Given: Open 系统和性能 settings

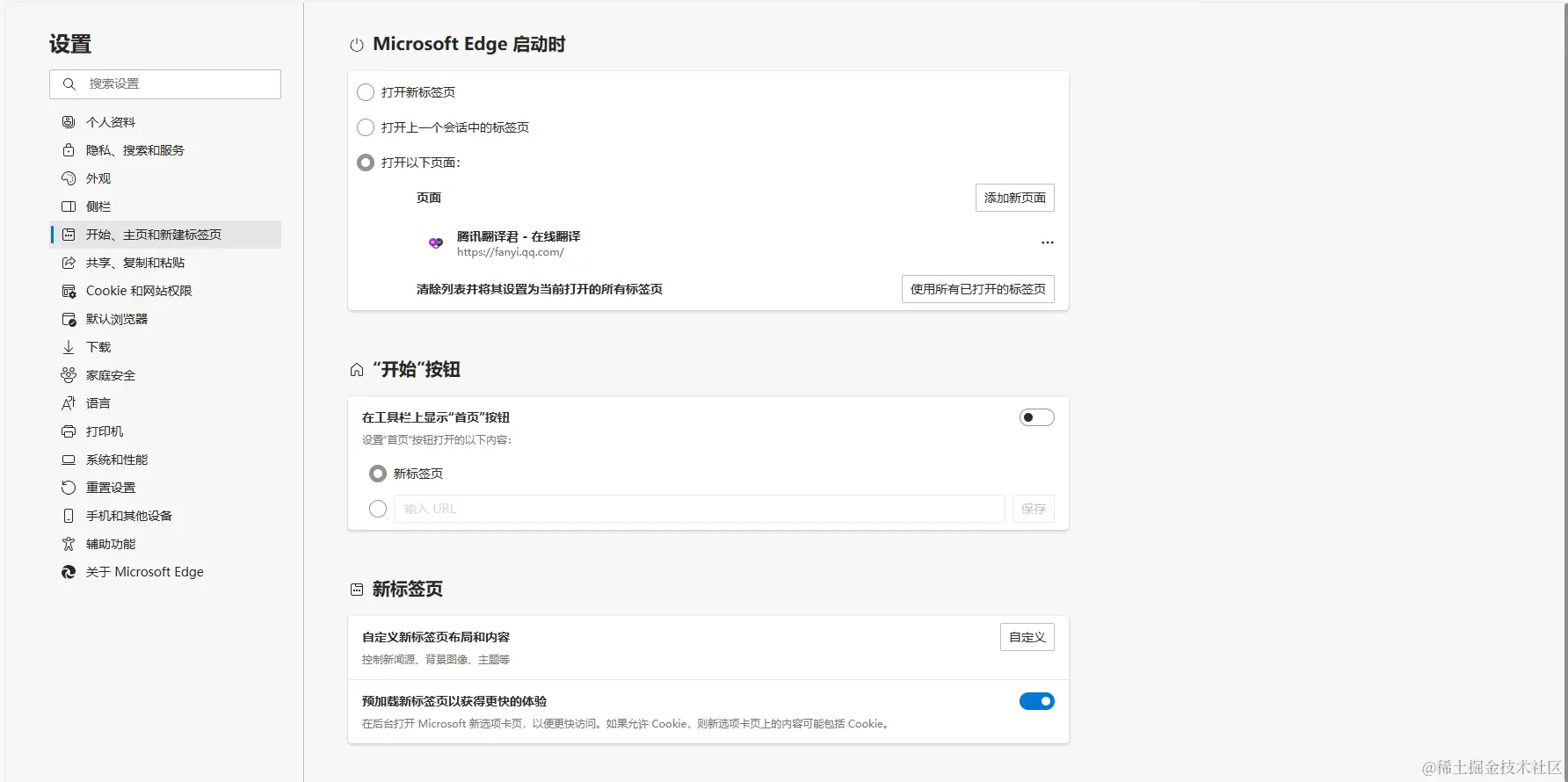Looking at the screenshot, I should click(165, 460).
